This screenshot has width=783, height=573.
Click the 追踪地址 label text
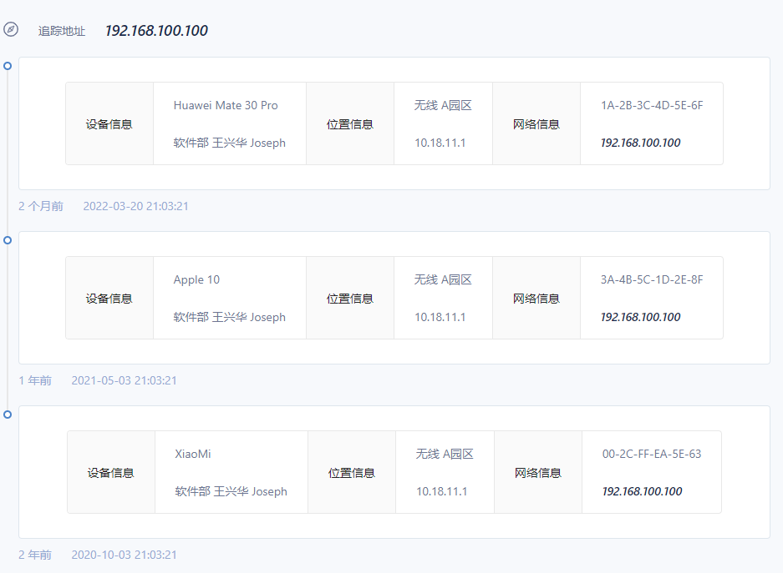pyautogui.click(x=61, y=31)
